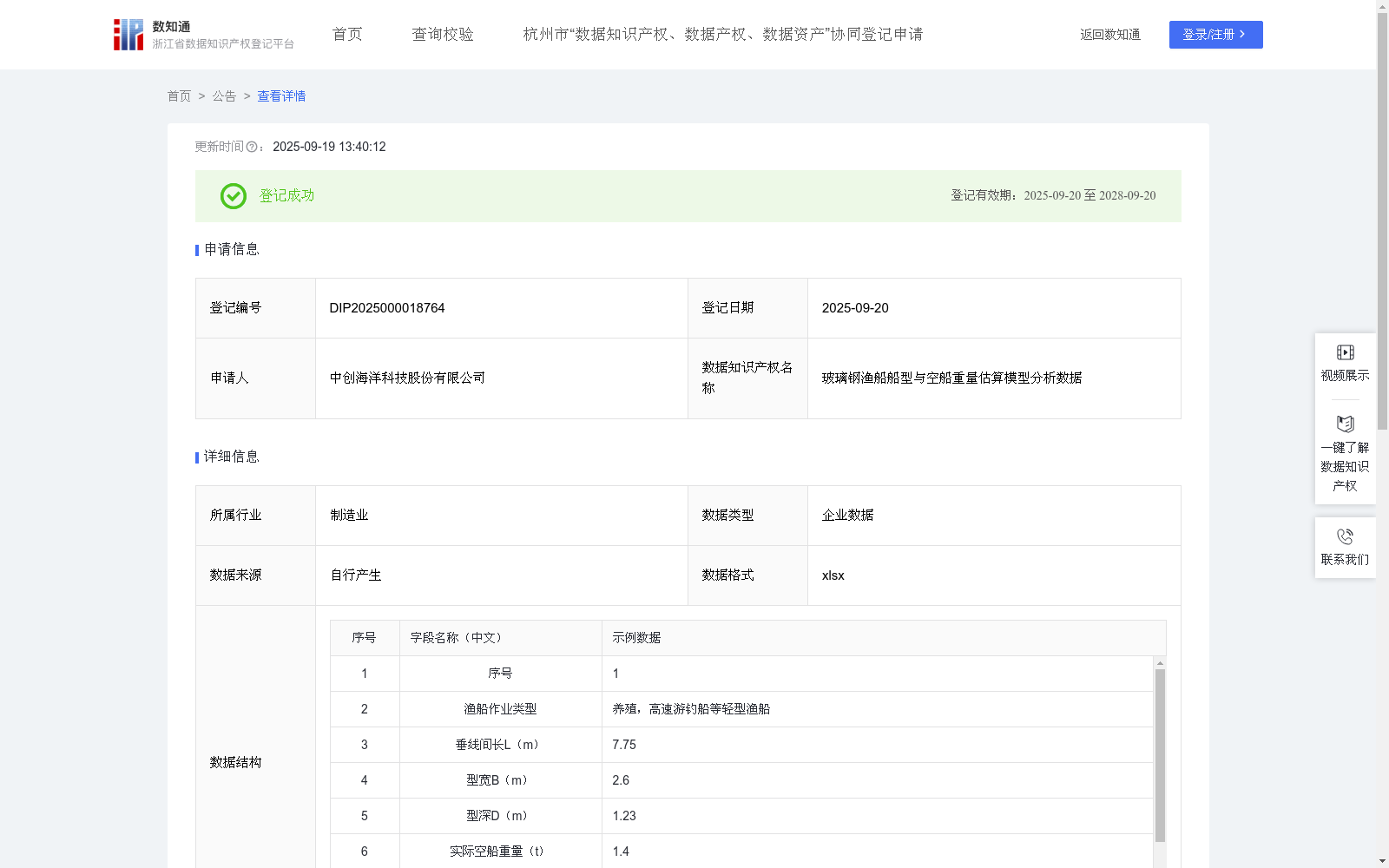The image size is (1389, 868).
Task: Click the table scrollbar up arrow
Action: 1160,663
